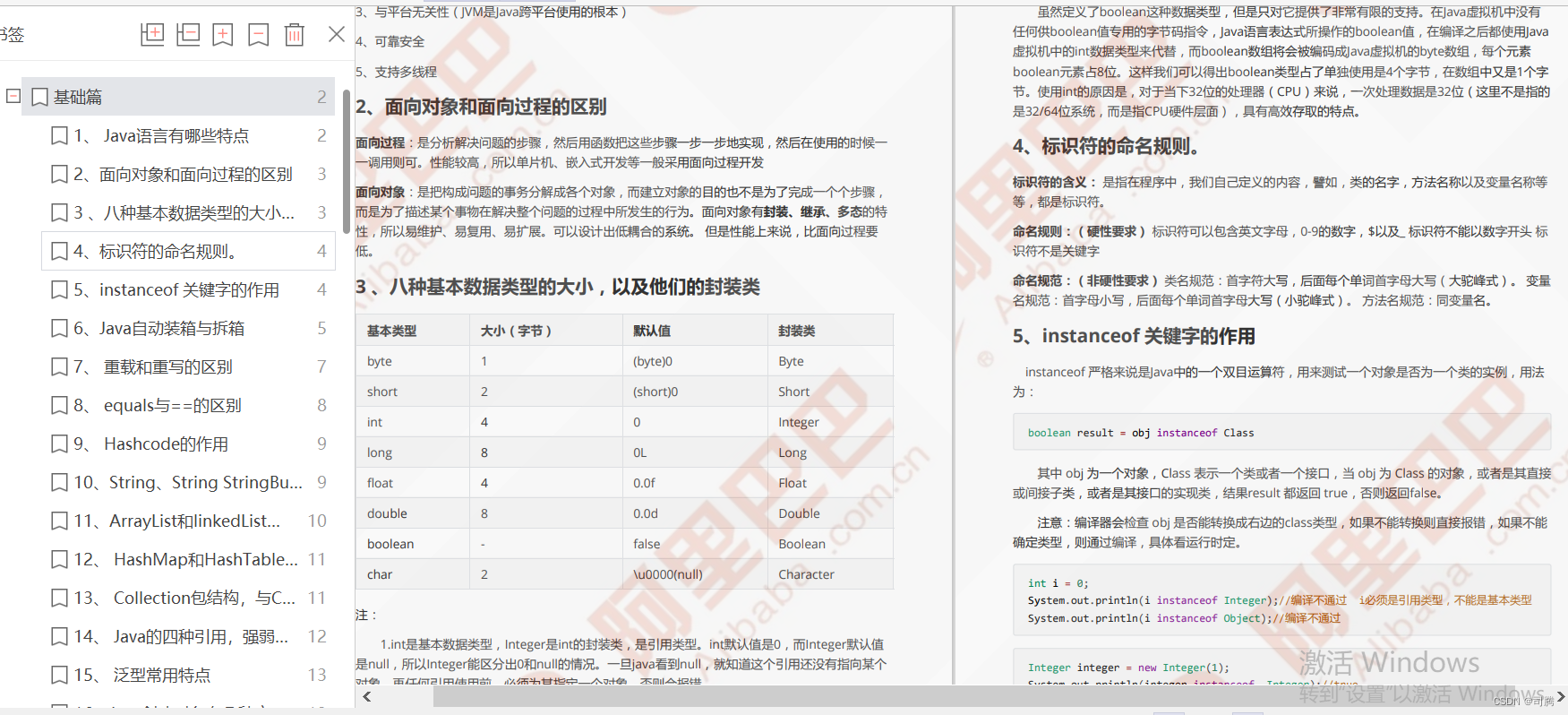Open bookmark 4、标识符的命名规则
The width and height of the screenshot is (1568, 715).
[x=188, y=251]
